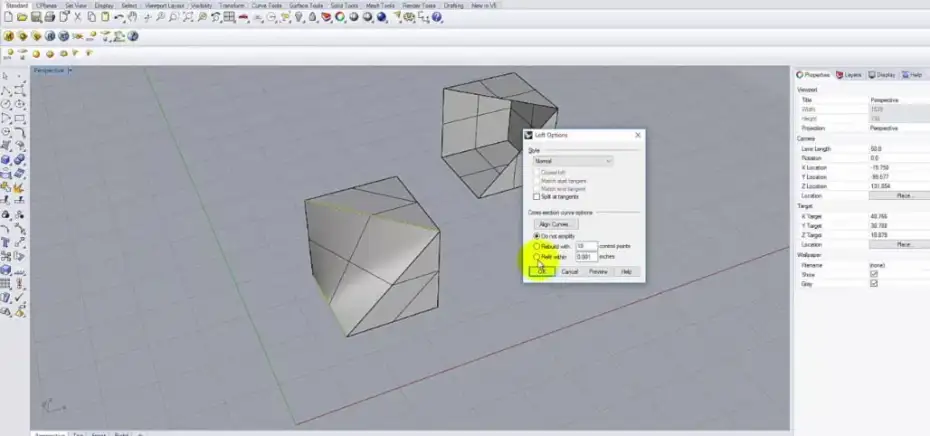Click the viewport Title Perspective field

pyautogui.click(x=899, y=100)
